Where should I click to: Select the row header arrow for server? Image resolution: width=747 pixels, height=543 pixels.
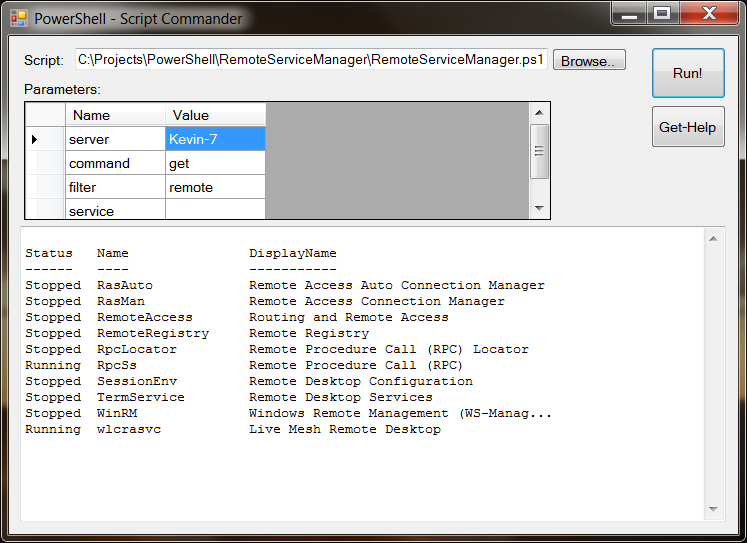[x=45, y=139]
